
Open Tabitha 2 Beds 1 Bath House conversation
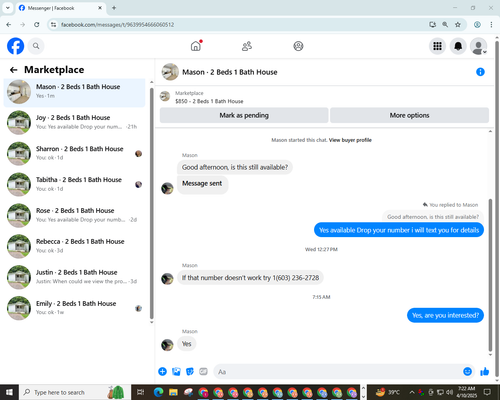click(75, 184)
